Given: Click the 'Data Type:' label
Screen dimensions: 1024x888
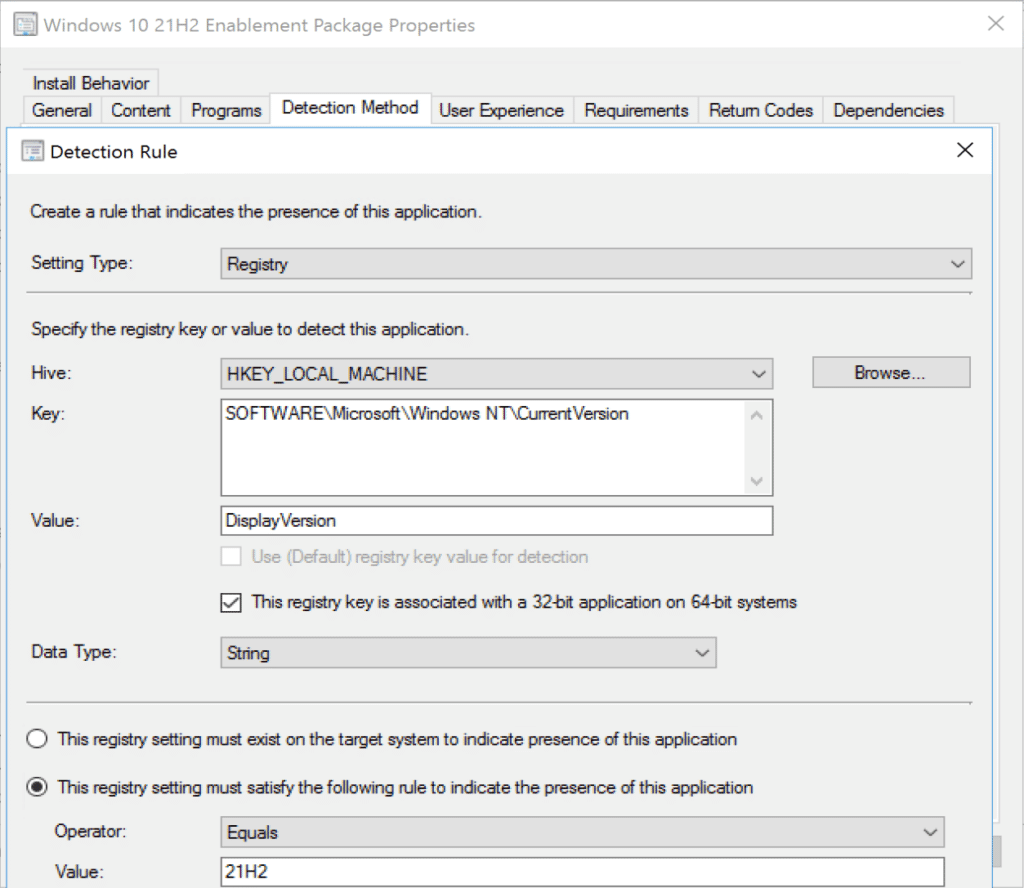Looking at the screenshot, I should [x=74, y=652].
